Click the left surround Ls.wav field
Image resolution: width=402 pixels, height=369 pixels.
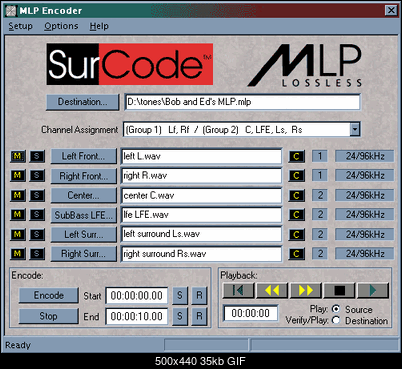point(201,234)
